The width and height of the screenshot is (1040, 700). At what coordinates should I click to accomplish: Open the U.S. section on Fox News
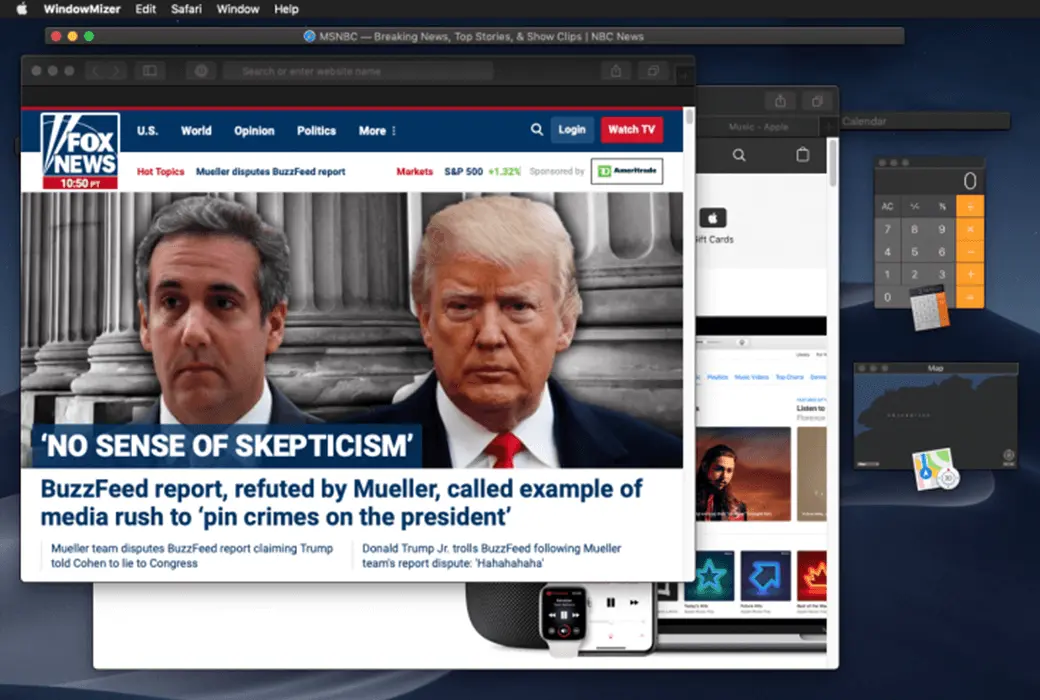coord(147,131)
